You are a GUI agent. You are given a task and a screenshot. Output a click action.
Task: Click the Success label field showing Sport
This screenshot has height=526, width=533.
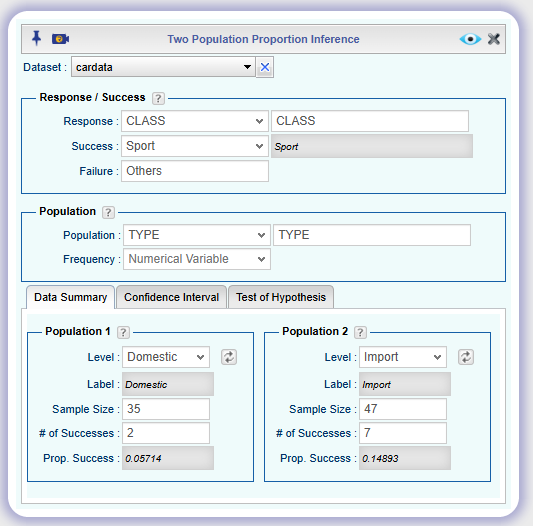click(x=372, y=146)
